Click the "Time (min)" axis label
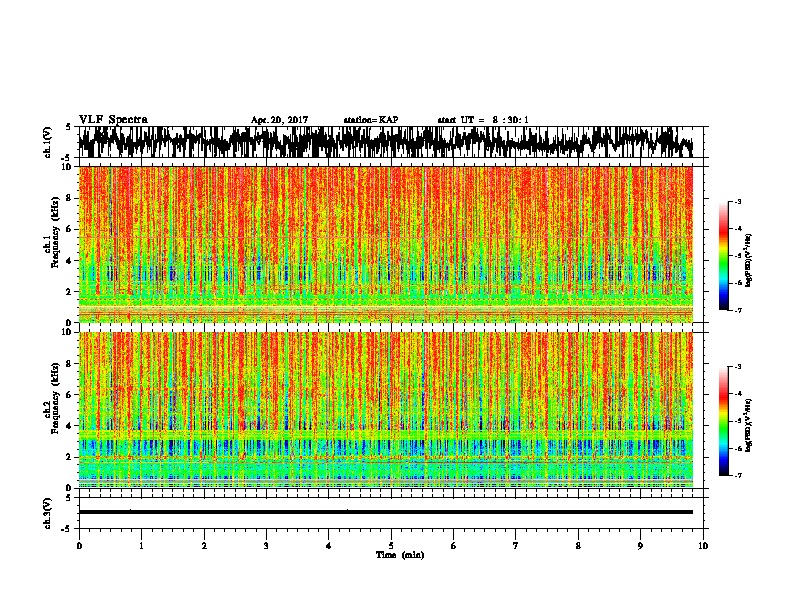Viewport: 792px width, 612px height. coord(400,555)
